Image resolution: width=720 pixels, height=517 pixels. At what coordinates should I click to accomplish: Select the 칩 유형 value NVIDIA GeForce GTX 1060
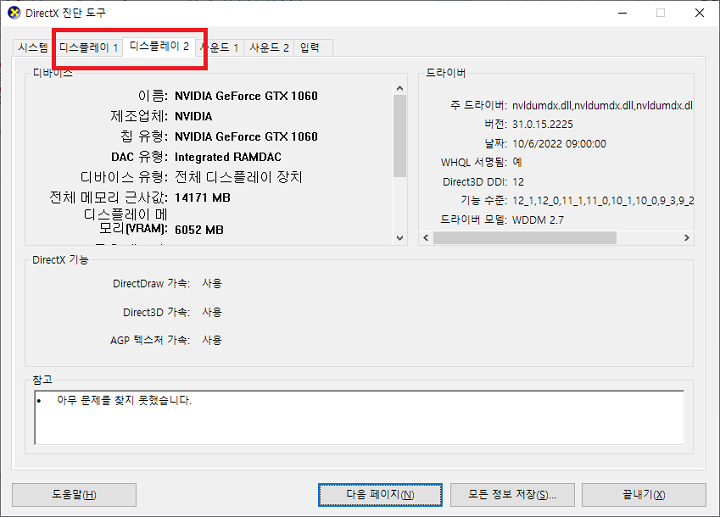246,137
